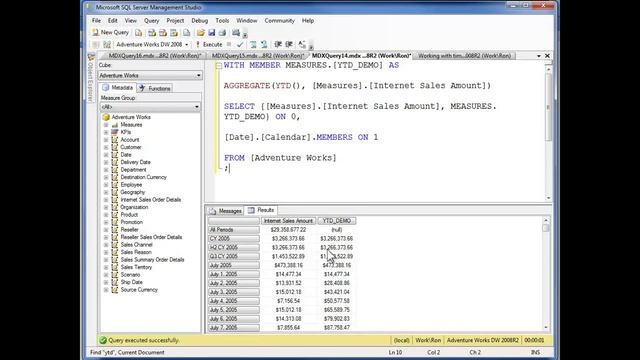Select the Product dimension tree item
Image resolution: width=640 pixels, height=360 pixels.
click(x=129, y=215)
